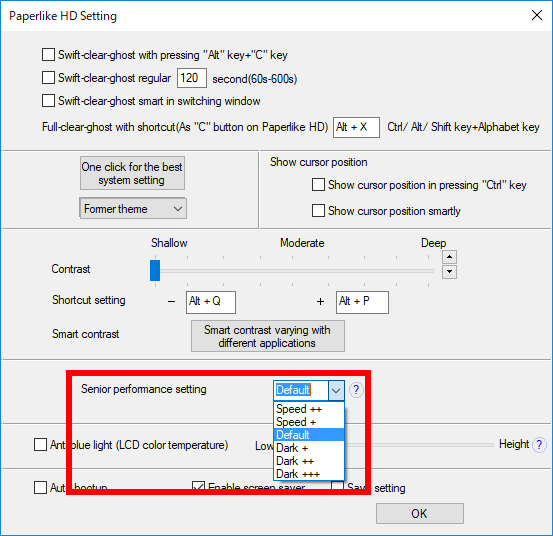553x536 pixels.
Task: Toggle Anti blue light checkbox
Action: (41, 444)
